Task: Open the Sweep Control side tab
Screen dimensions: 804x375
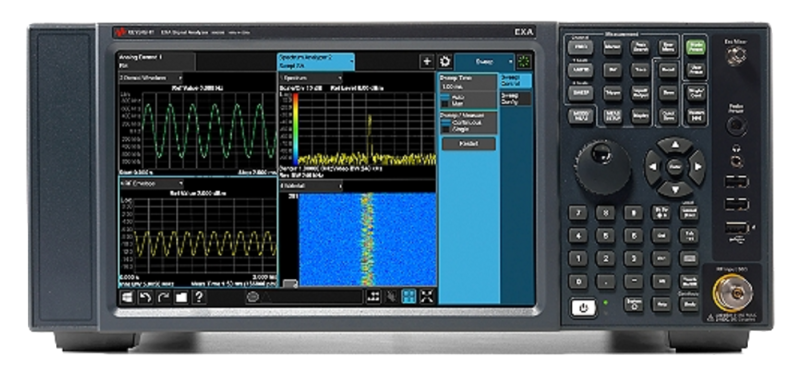Action: pyautogui.click(x=515, y=81)
